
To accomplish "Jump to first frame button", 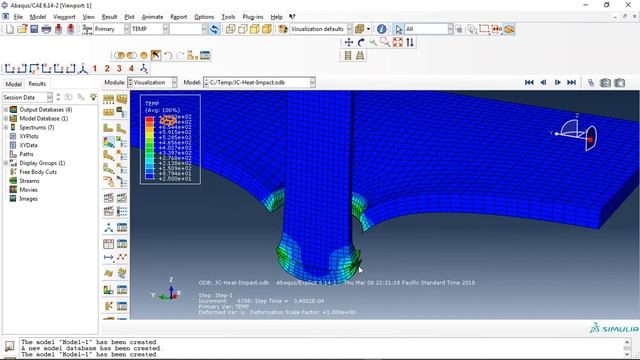I will (x=529, y=82).
